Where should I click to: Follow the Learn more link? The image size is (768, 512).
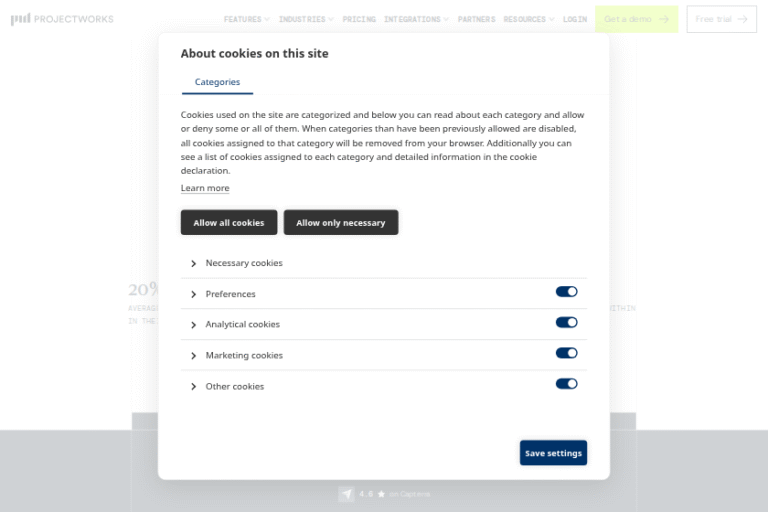(205, 188)
